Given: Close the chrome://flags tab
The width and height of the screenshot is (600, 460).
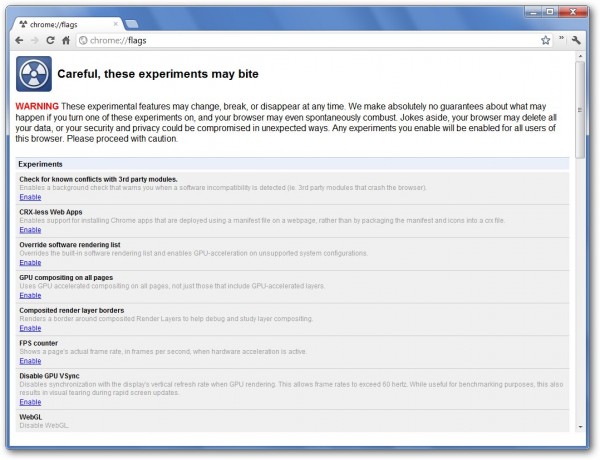Looking at the screenshot, I should [x=116, y=24].
